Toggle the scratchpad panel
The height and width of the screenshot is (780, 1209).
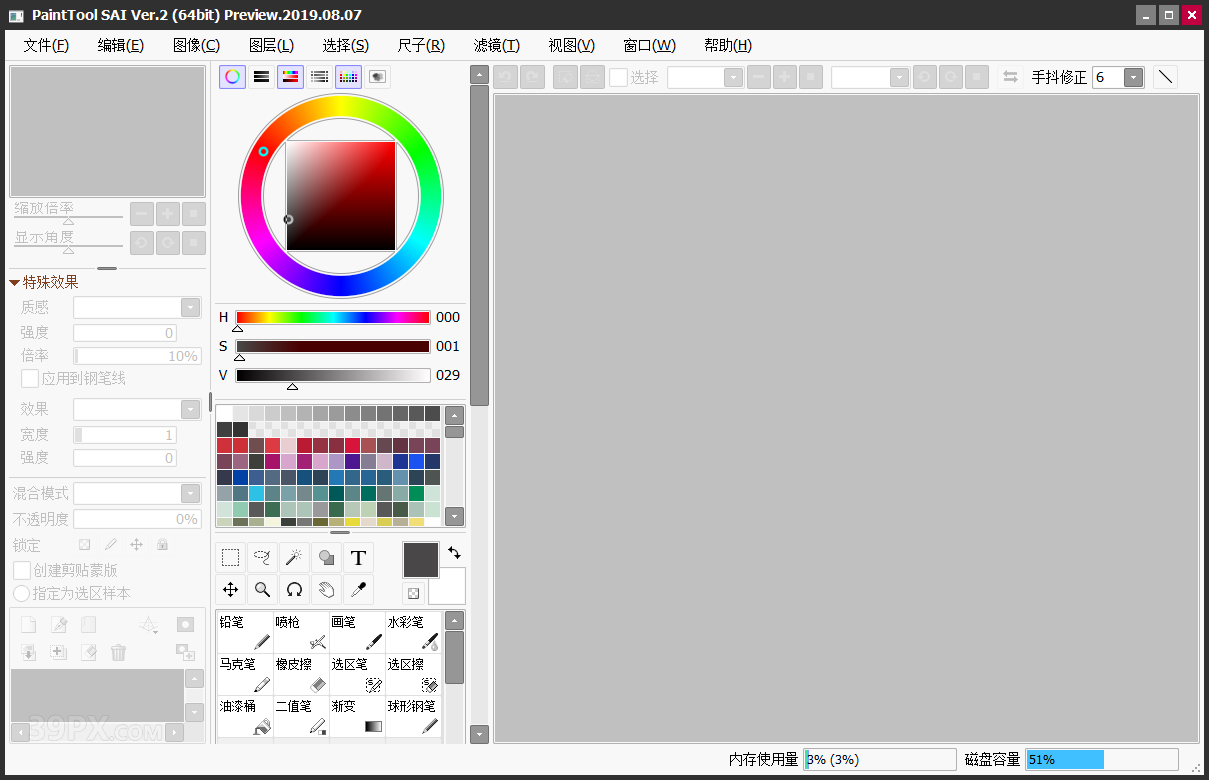coord(377,77)
